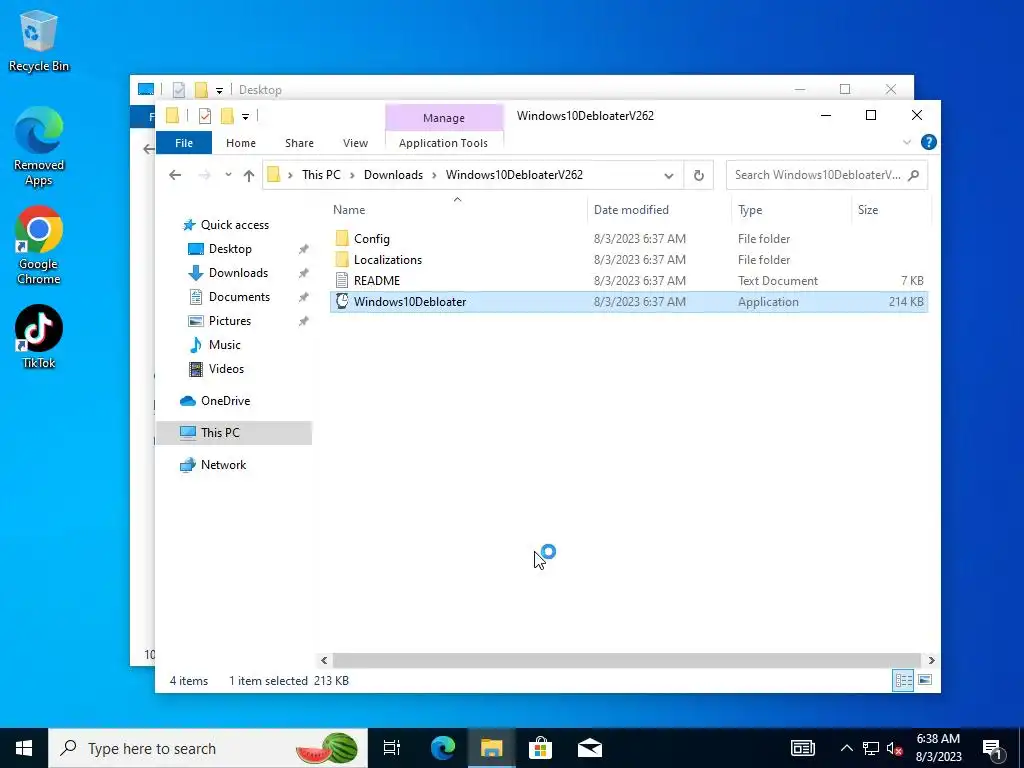Click the Properties icon in quick access toolbar
The width and height of the screenshot is (1024, 768).
click(204, 116)
